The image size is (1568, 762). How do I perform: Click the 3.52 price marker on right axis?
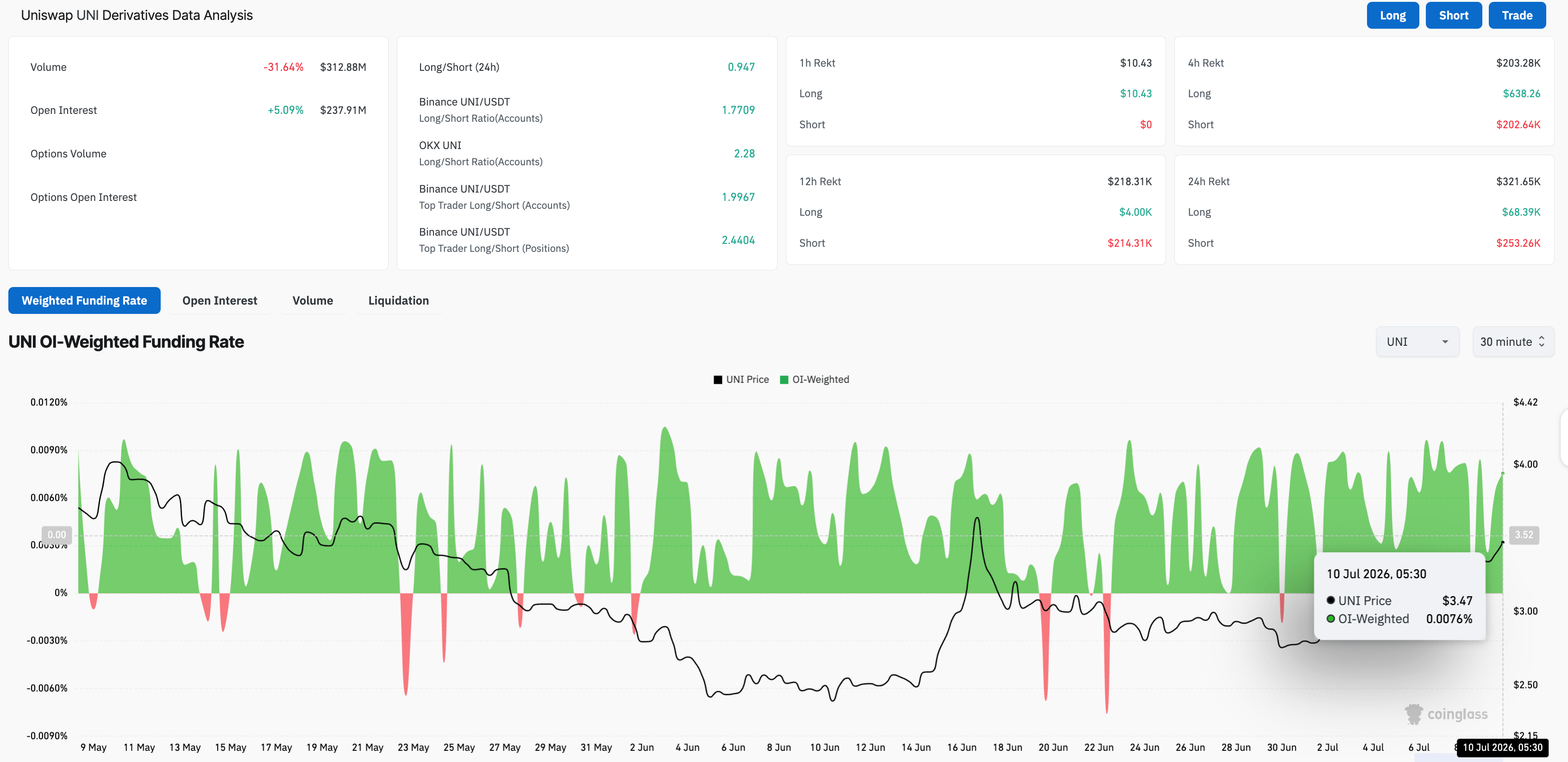1524,534
